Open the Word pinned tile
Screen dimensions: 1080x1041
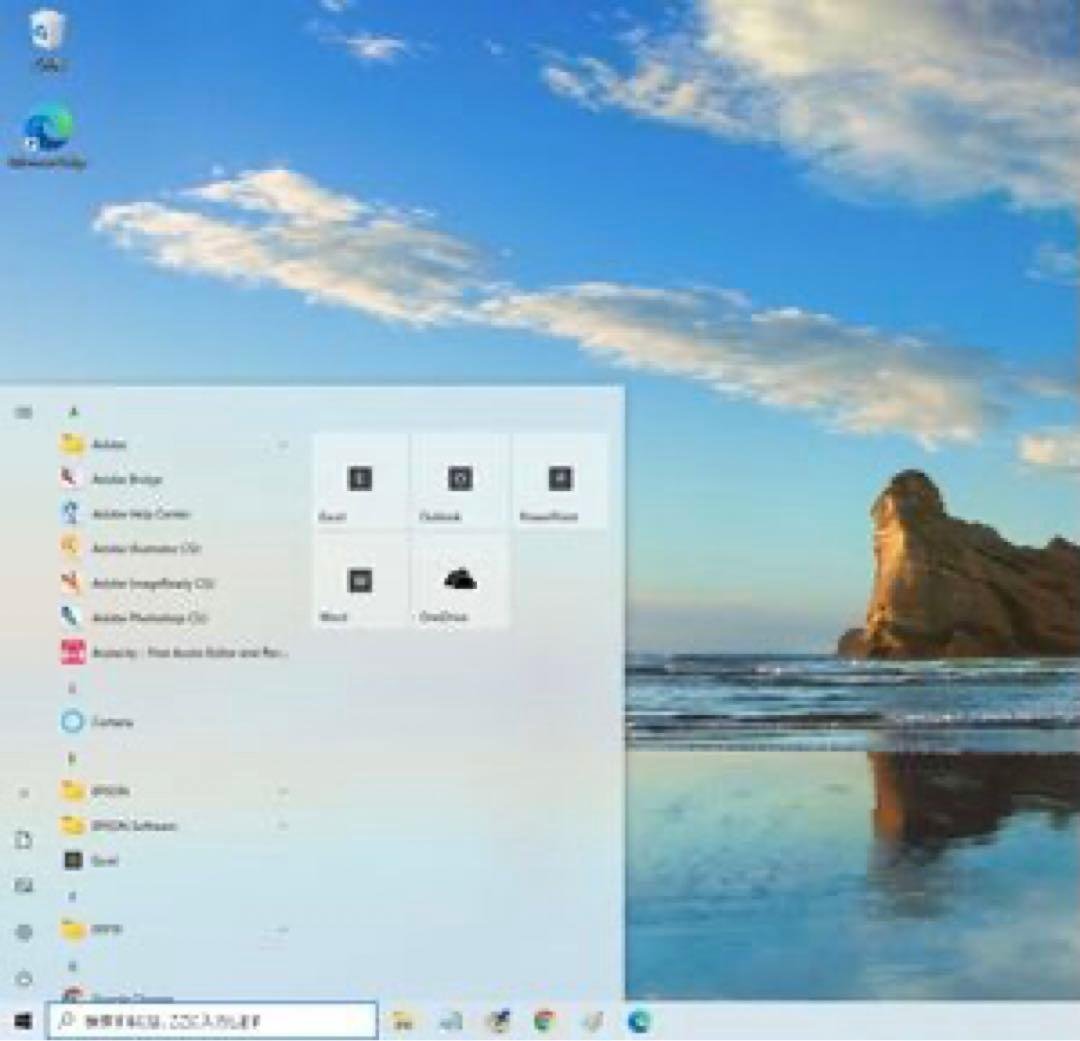360,581
